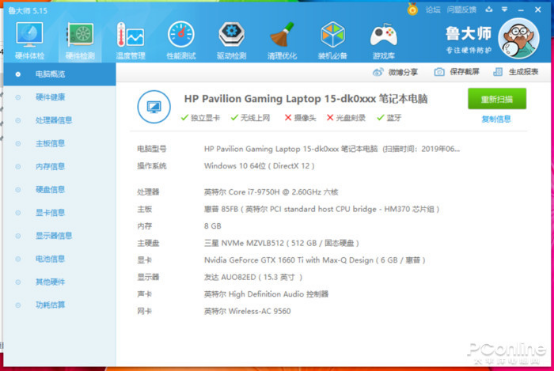Screen dimensions: 554x371
Task: Click green 重新扫描 rescan button
Action: click(x=497, y=99)
